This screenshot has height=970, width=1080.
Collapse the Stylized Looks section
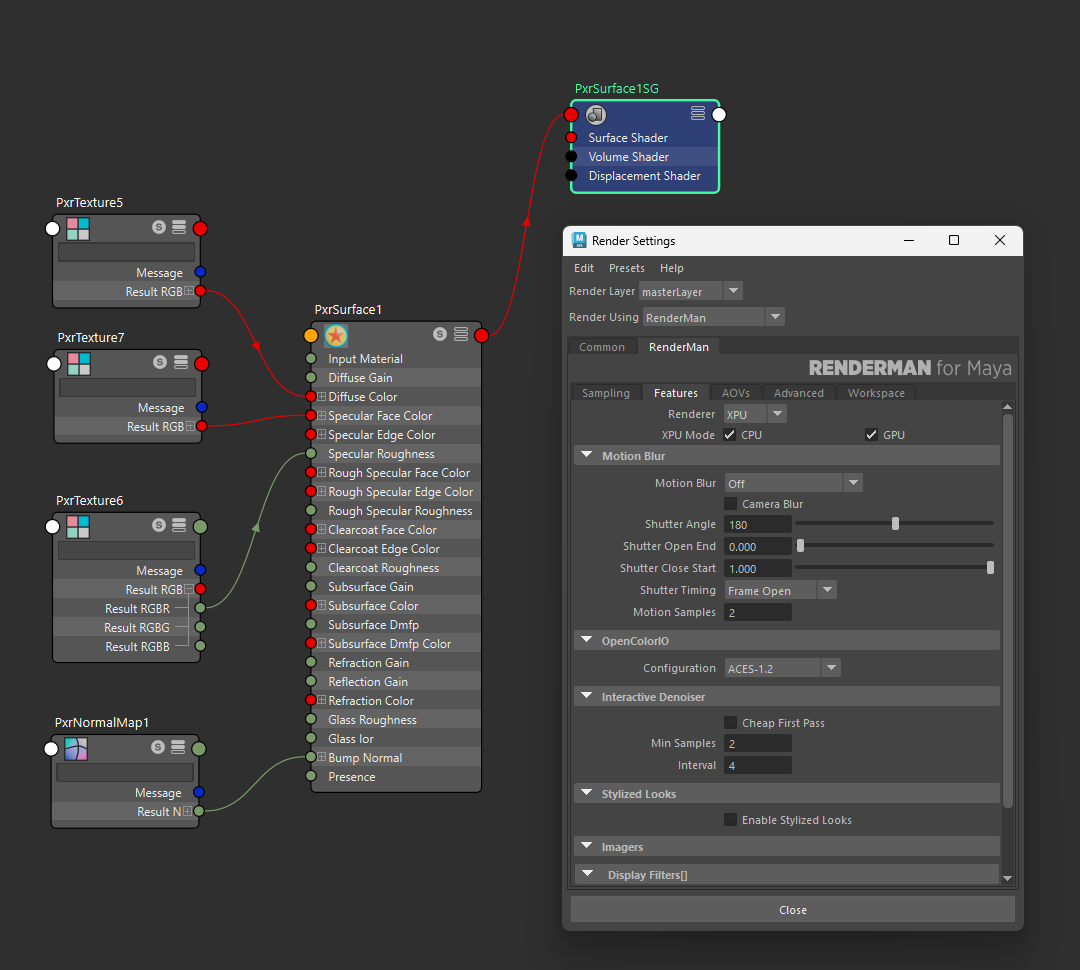tap(587, 794)
